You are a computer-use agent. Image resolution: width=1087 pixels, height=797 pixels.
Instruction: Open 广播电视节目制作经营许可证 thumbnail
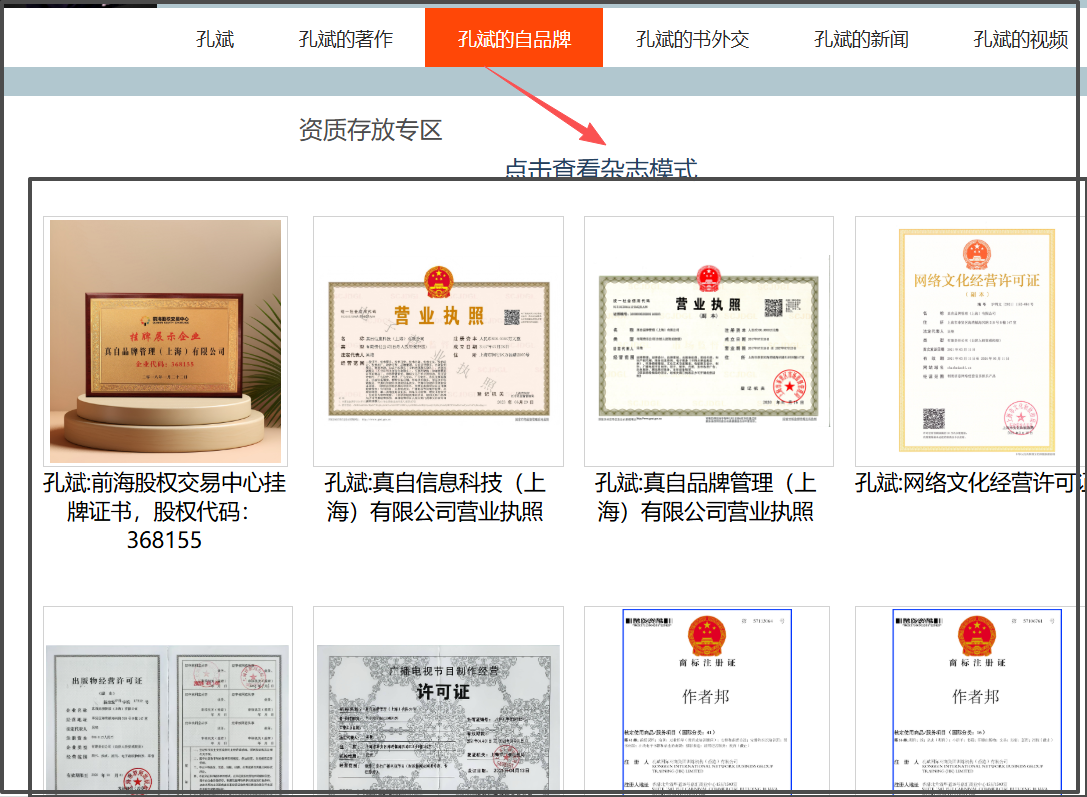pos(438,700)
